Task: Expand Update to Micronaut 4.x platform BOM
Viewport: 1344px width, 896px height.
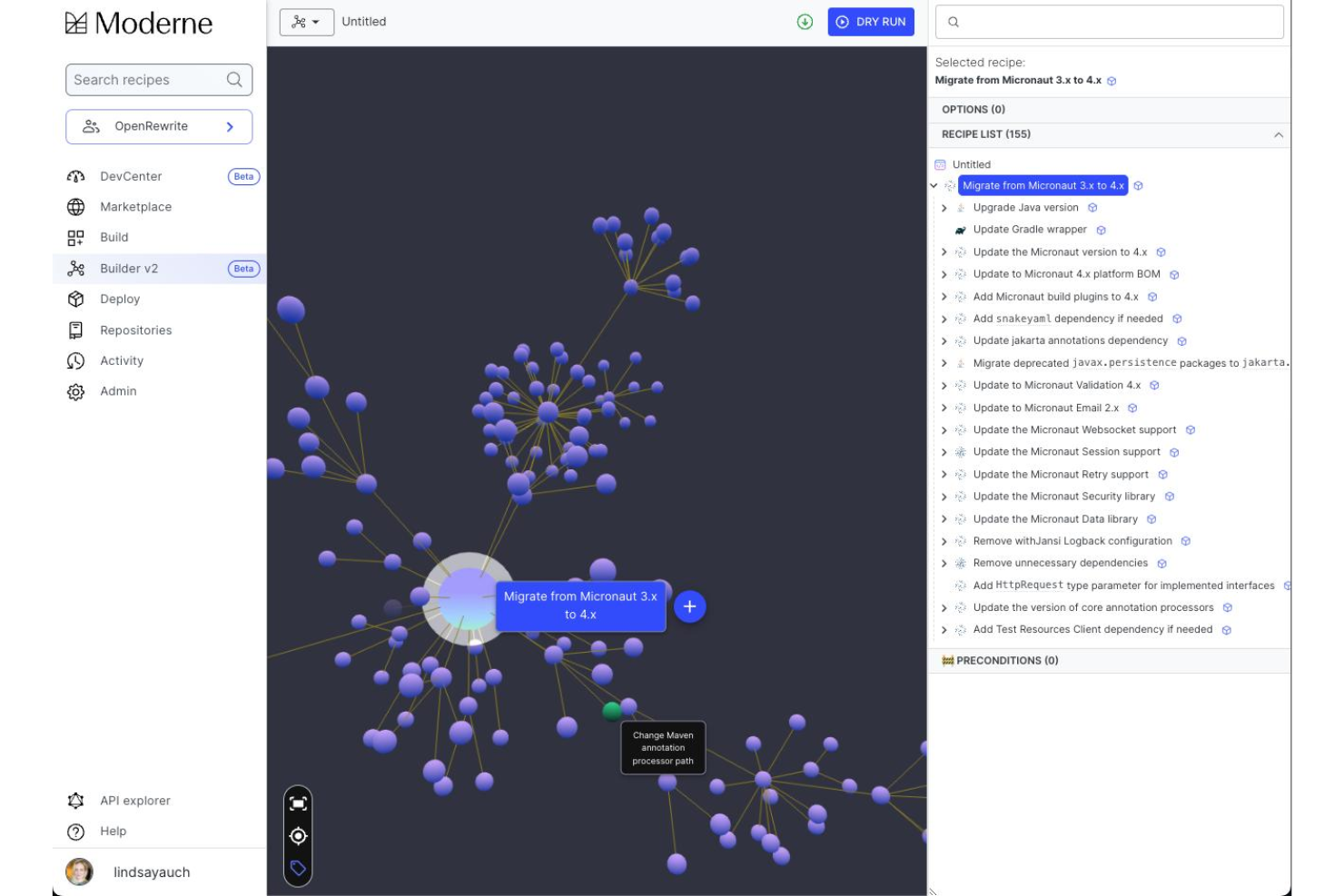Action: click(x=944, y=274)
